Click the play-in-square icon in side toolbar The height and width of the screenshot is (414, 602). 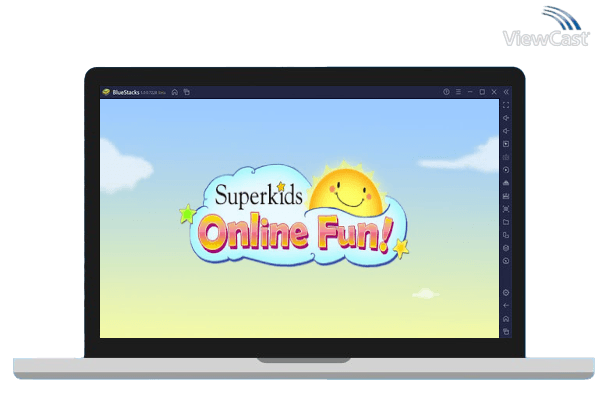[506, 144]
